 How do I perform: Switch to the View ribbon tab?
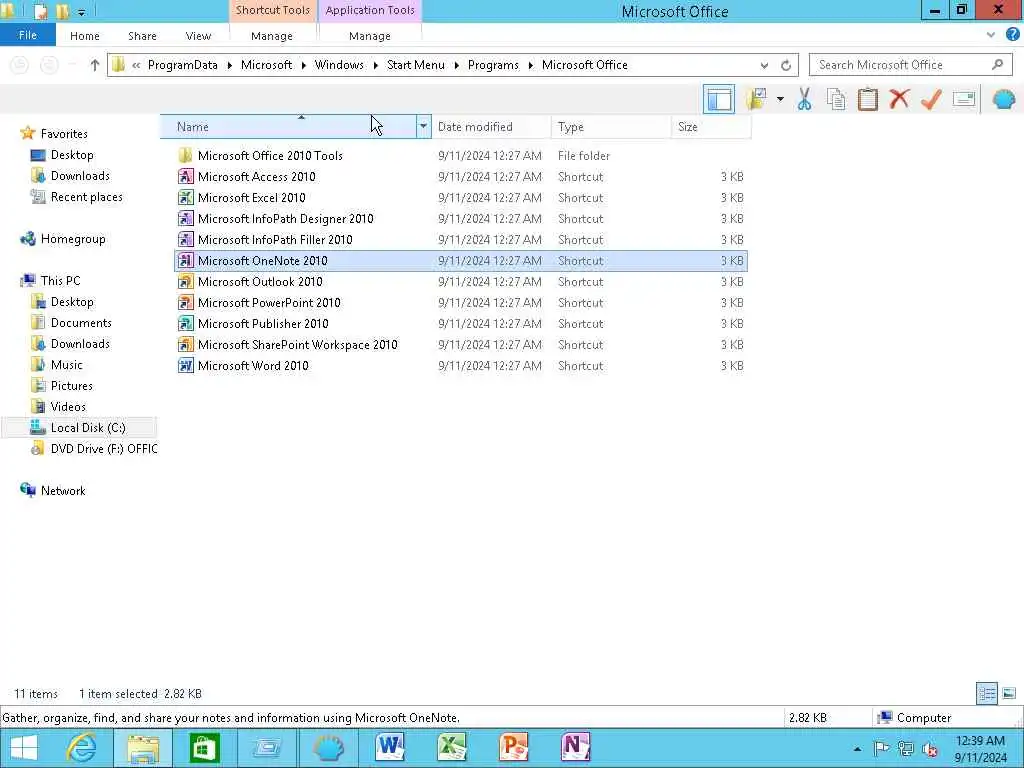click(x=199, y=36)
